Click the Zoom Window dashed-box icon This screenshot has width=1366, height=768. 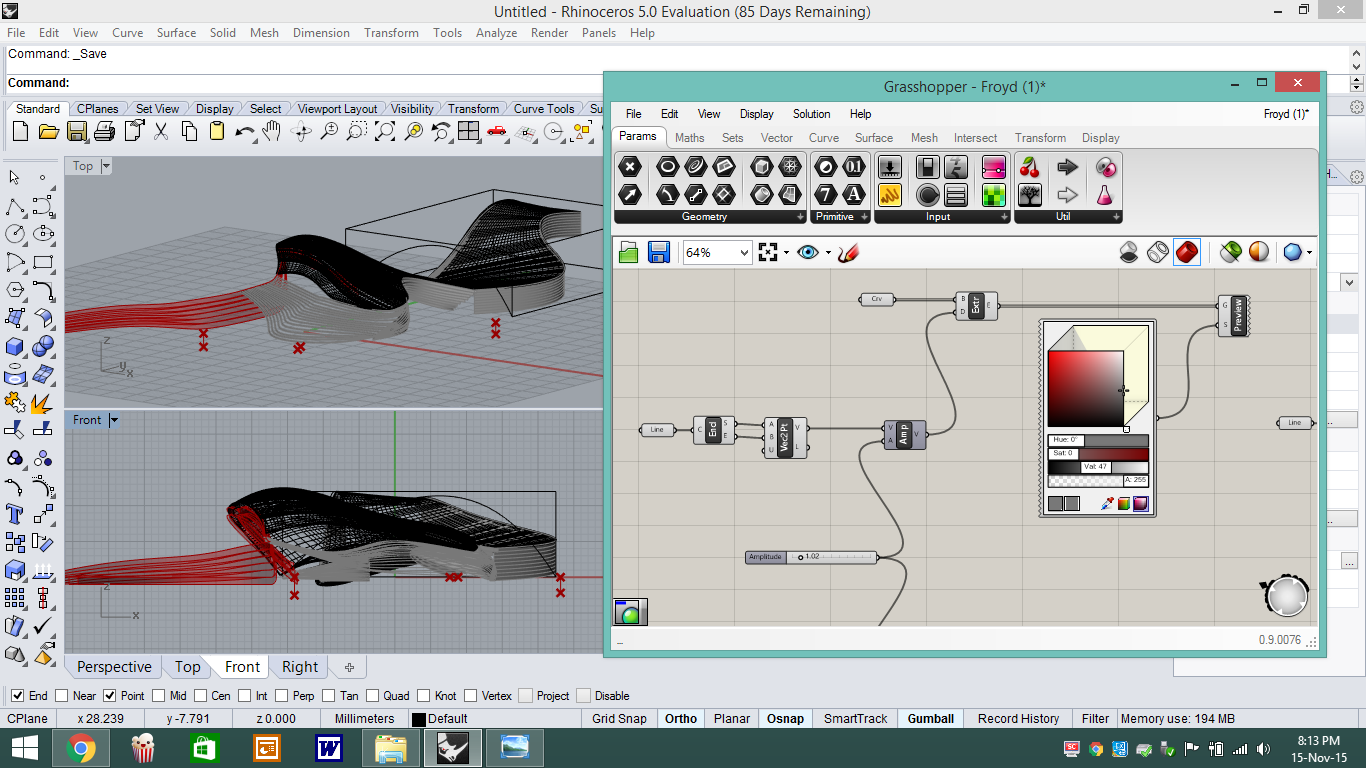[x=357, y=132]
